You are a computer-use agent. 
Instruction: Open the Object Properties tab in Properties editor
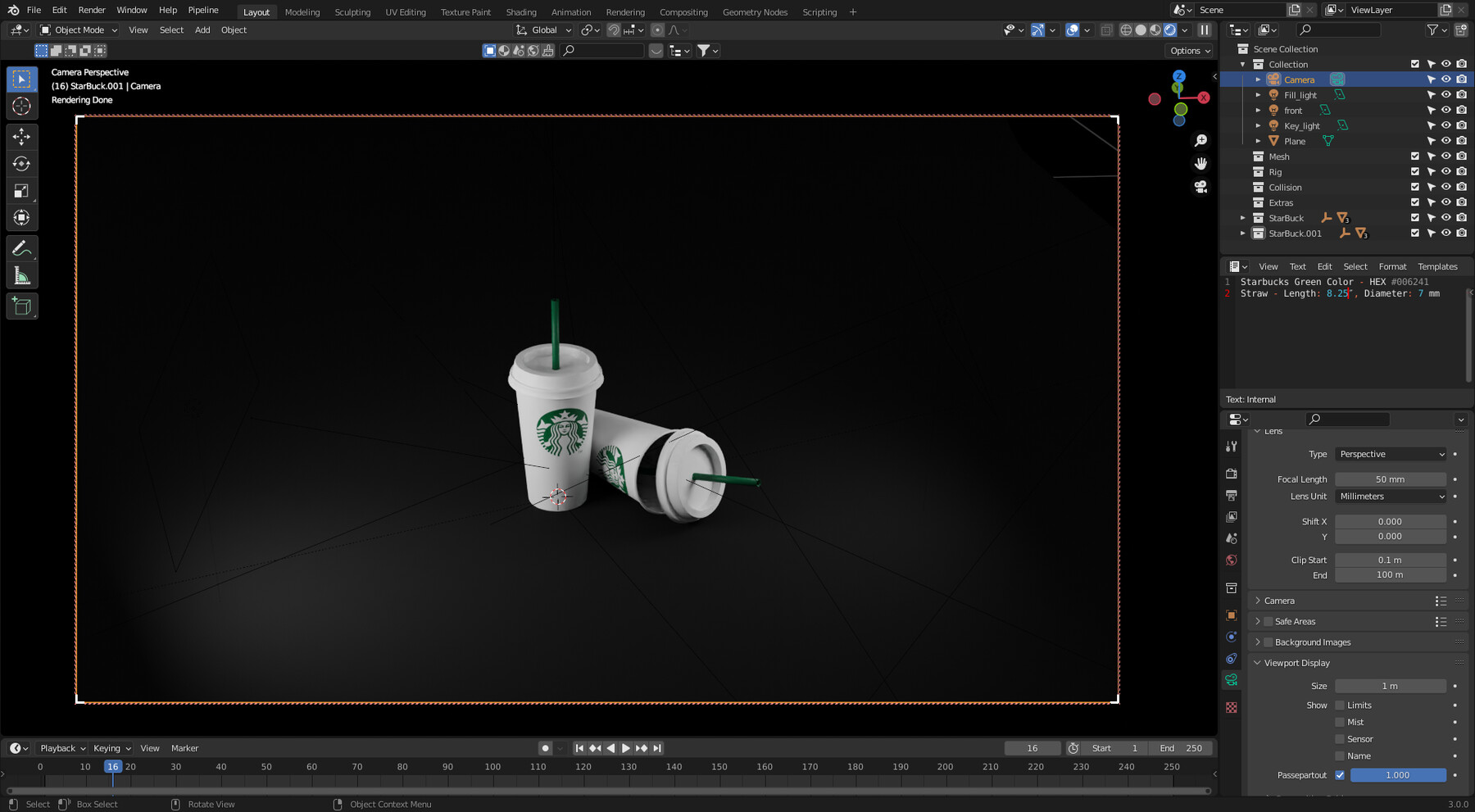(x=1231, y=615)
